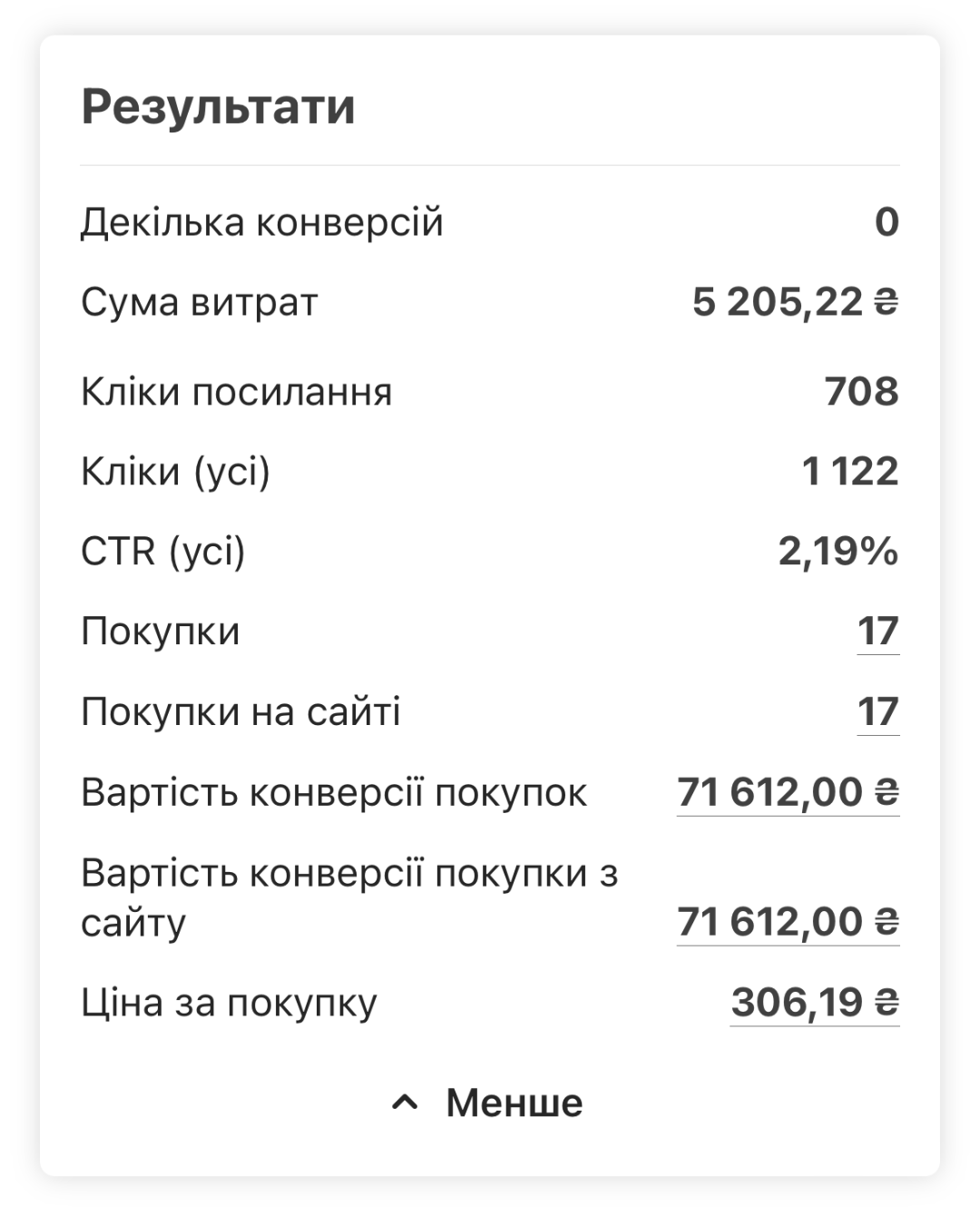Click Вартість конверсії покупки з сайту value
This screenshot has height=1225, width=980.
pos(788,922)
